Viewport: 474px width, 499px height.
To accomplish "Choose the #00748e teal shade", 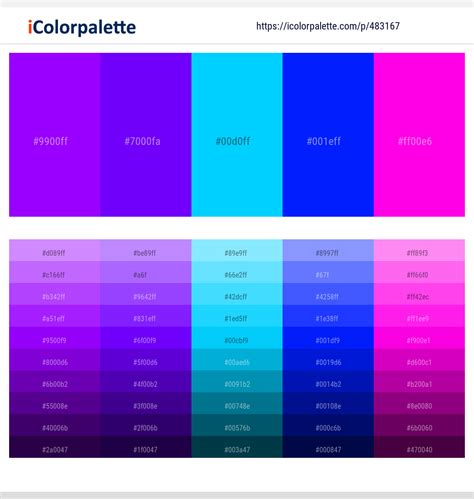I will (x=237, y=403).
